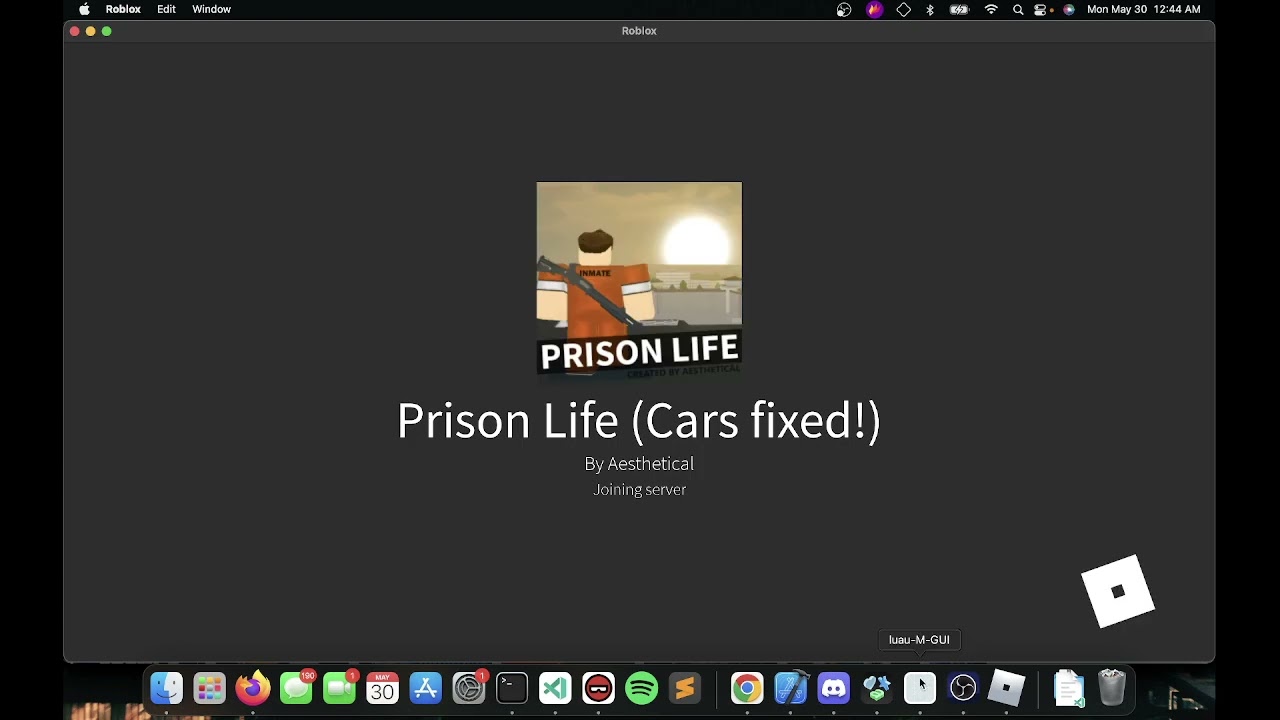The image size is (1280, 720).
Task: Open the red masked-face app in Dock
Action: click(x=598, y=688)
